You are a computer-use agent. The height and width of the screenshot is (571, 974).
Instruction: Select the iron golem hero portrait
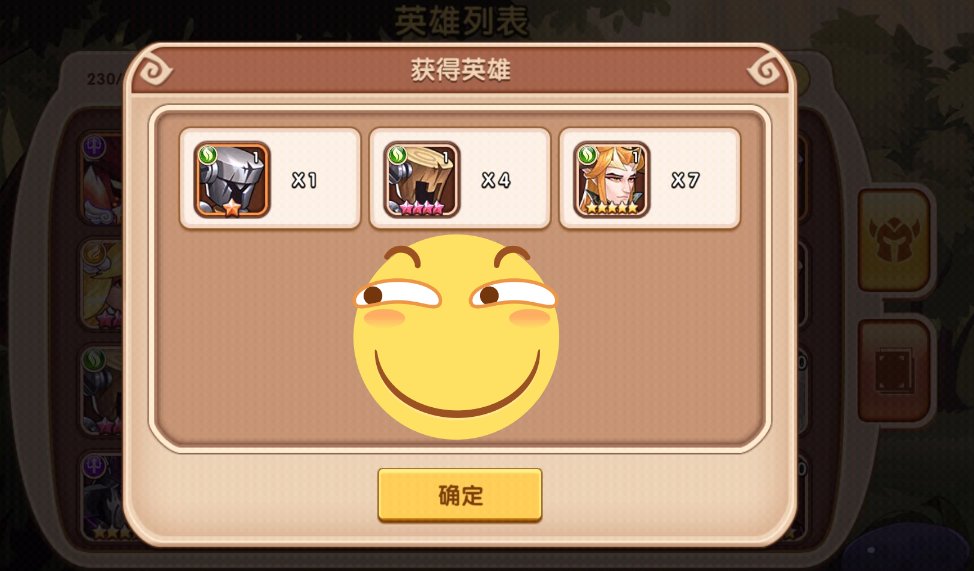coord(232,180)
